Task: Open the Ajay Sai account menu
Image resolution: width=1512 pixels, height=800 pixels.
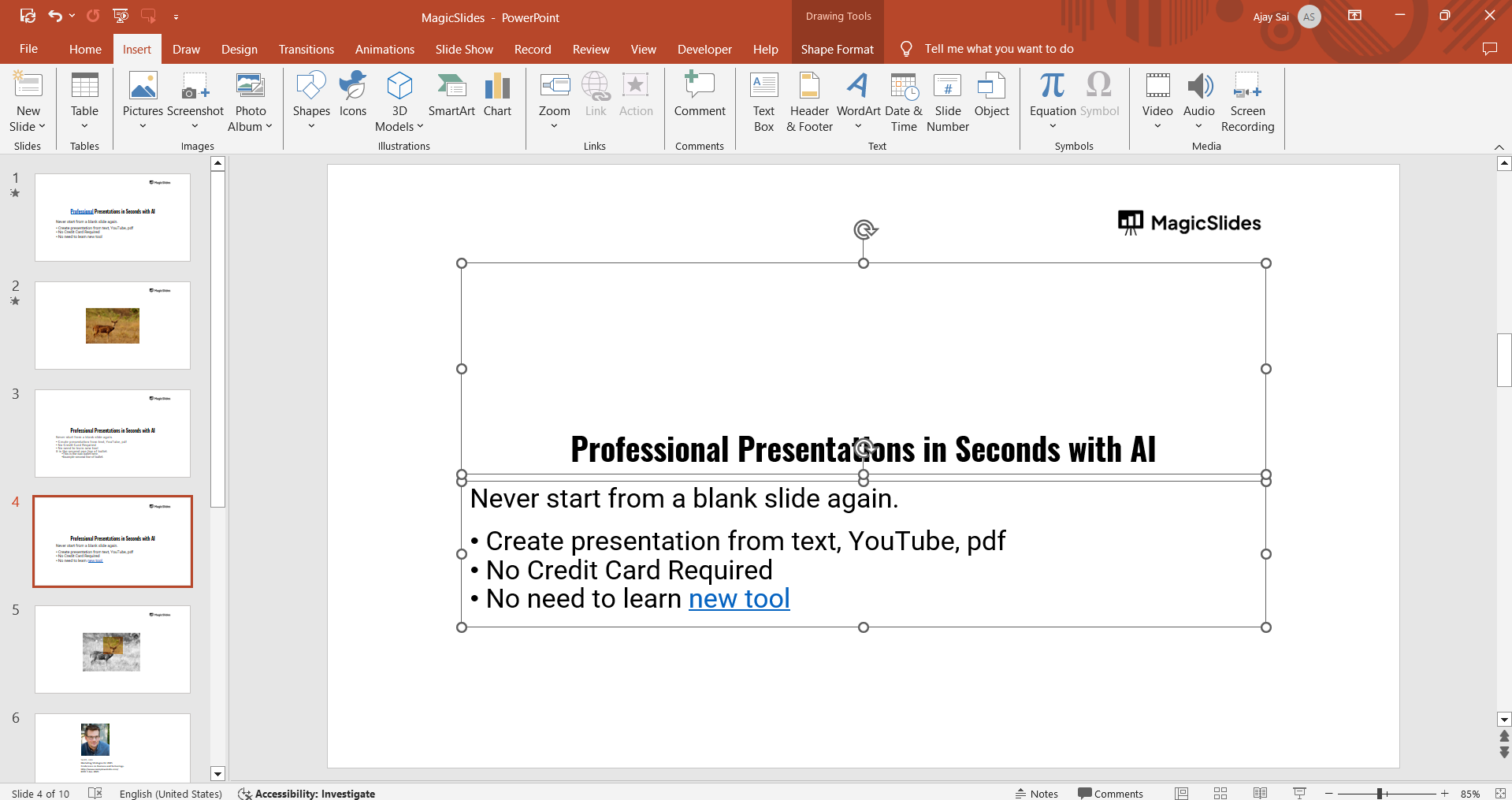Action: click(1287, 17)
